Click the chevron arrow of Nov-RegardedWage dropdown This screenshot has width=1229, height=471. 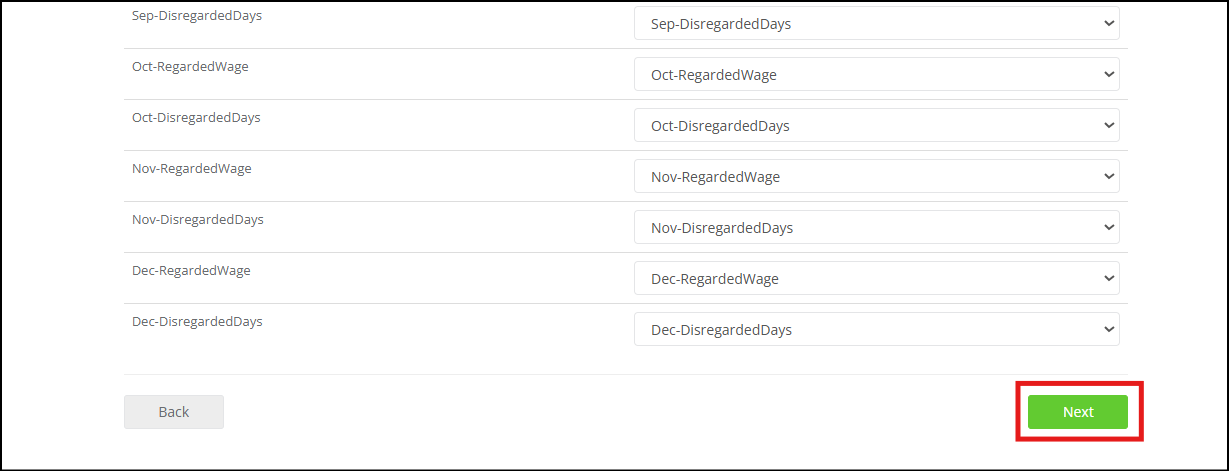(1108, 176)
